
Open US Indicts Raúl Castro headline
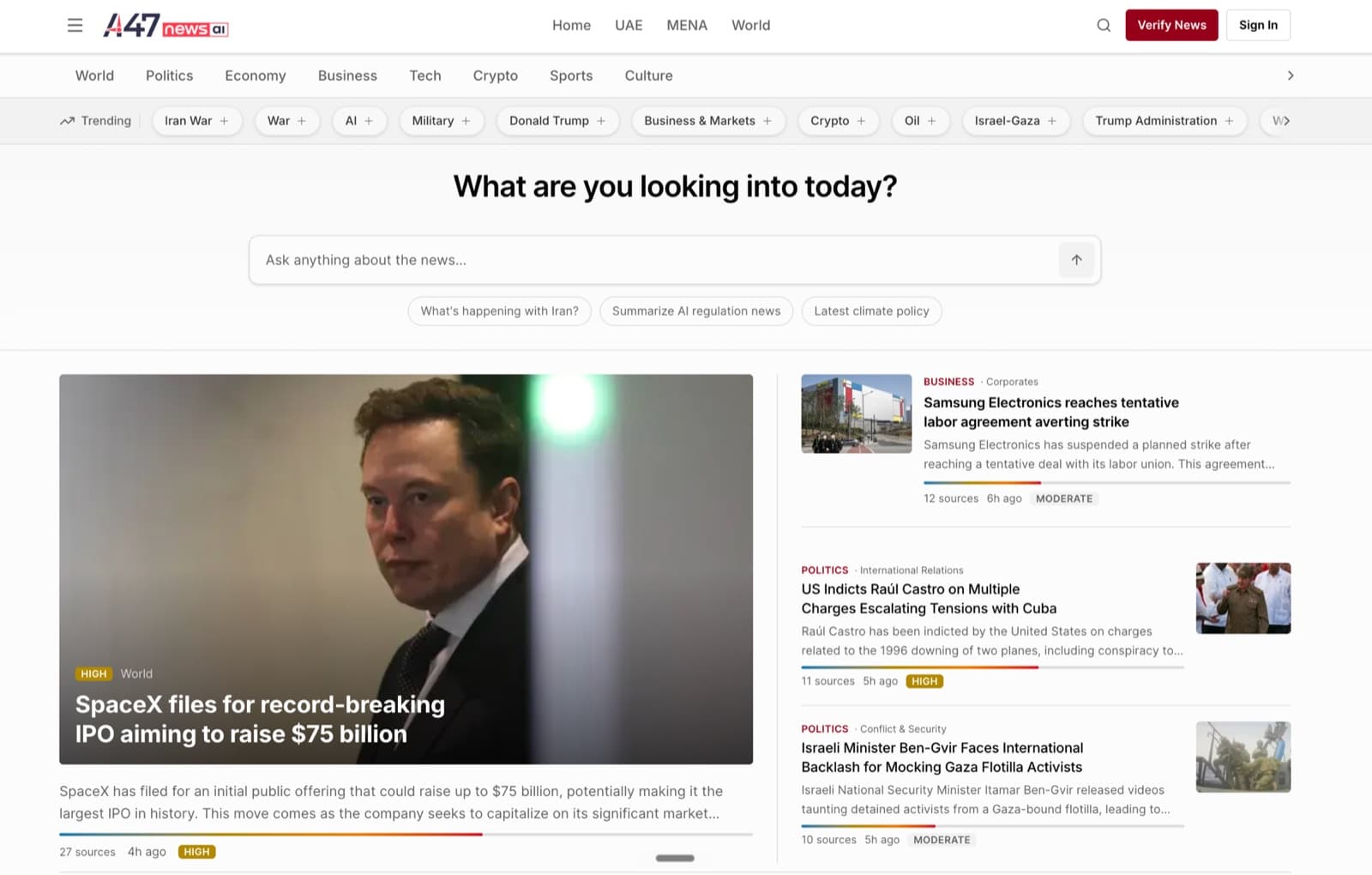coord(929,599)
